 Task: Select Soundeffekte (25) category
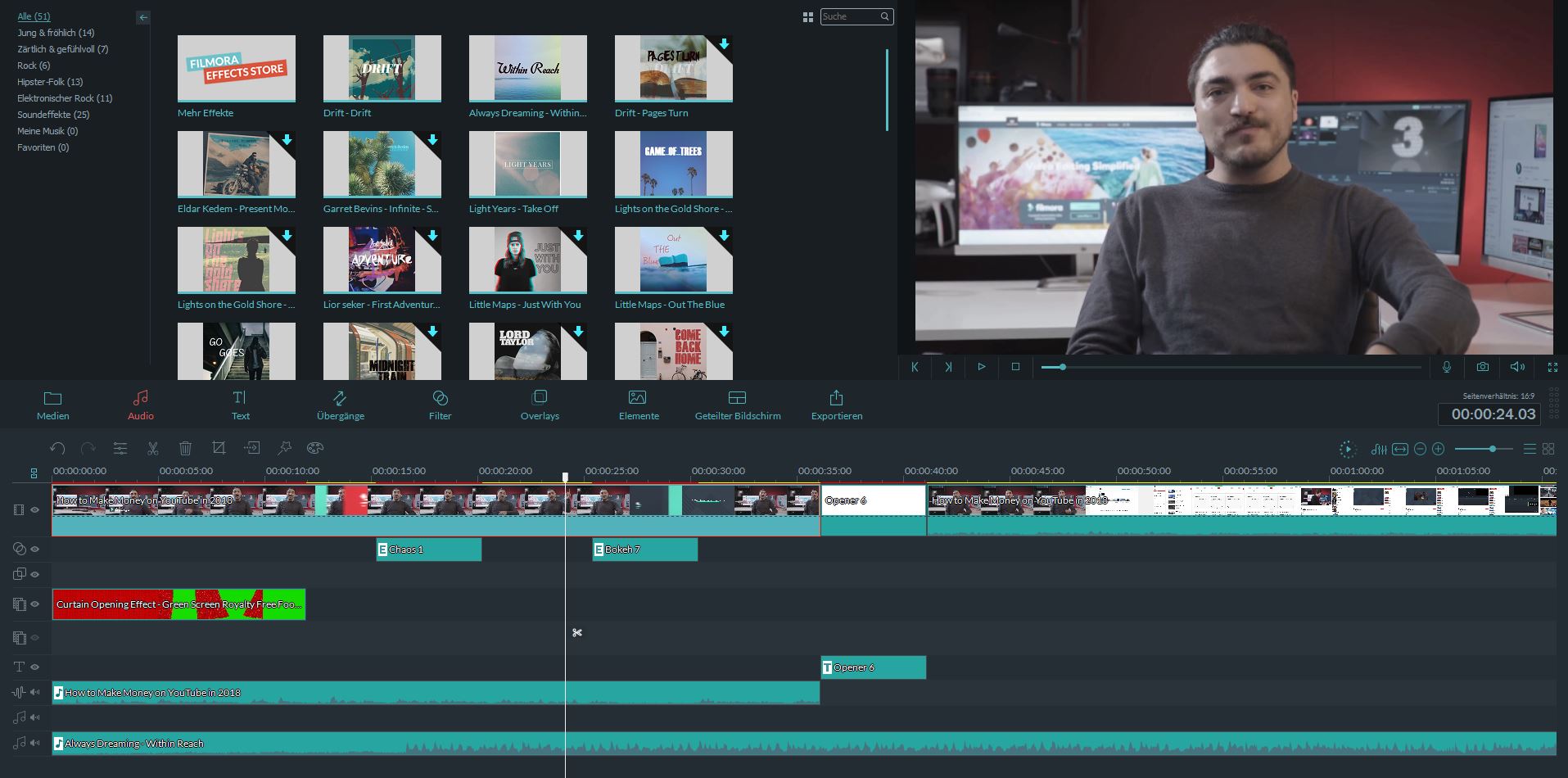tap(53, 115)
